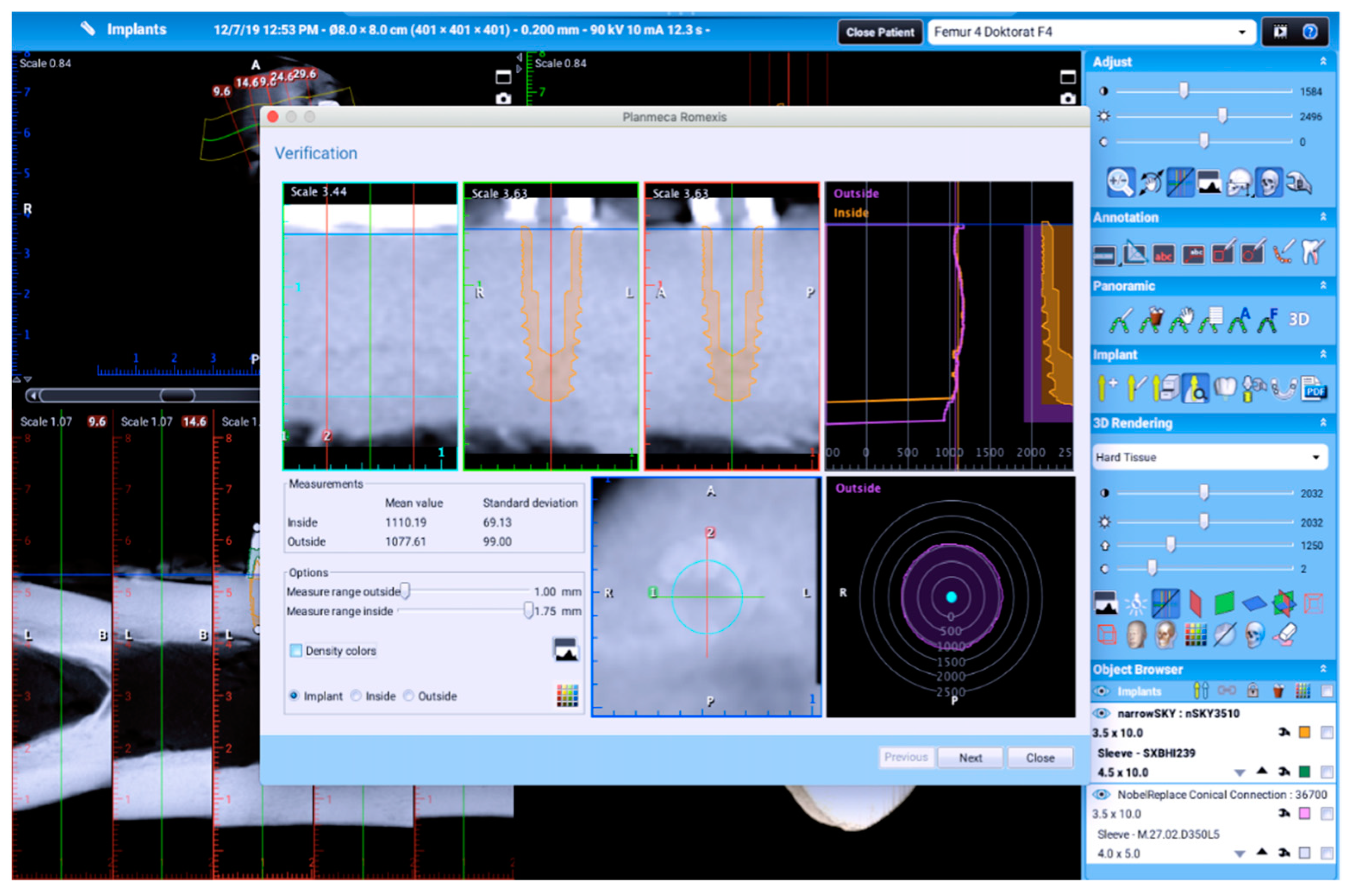The height and width of the screenshot is (896, 1351).
Task: Delete the panoramic curve trash icon
Action: [x=1151, y=320]
